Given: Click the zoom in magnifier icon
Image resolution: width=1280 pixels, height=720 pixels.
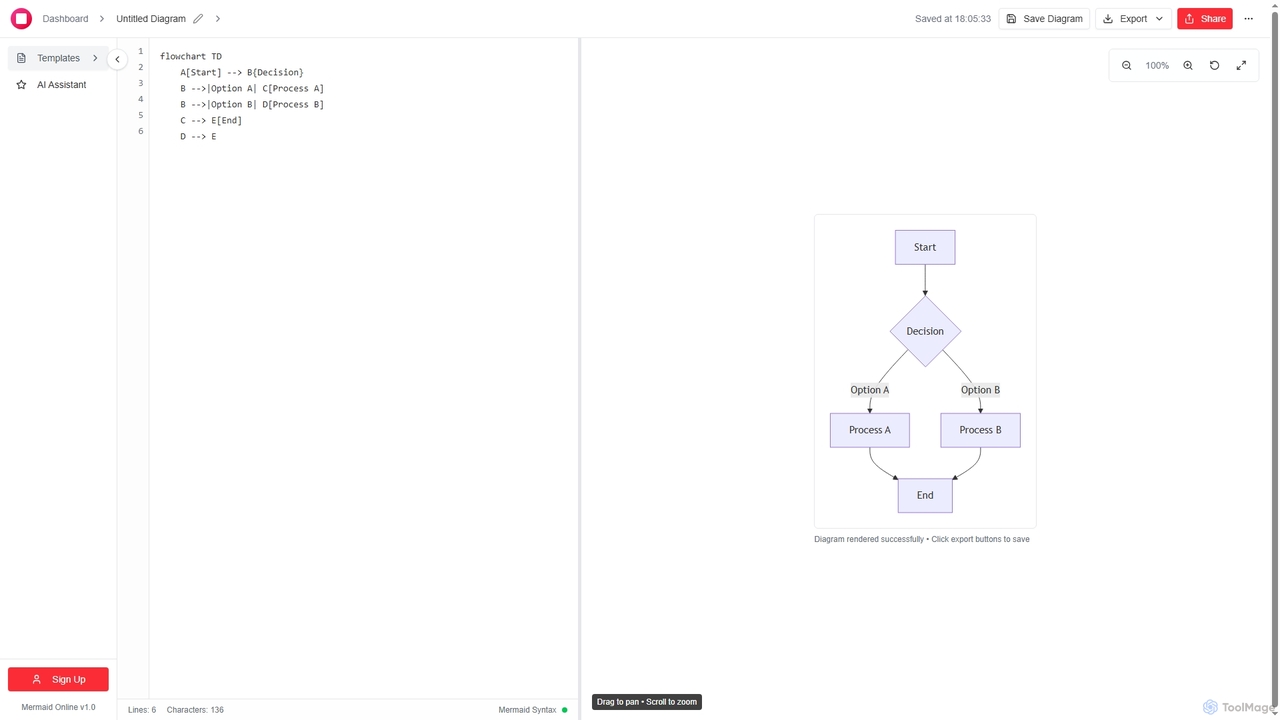Looking at the screenshot, I should (1188, 65).
